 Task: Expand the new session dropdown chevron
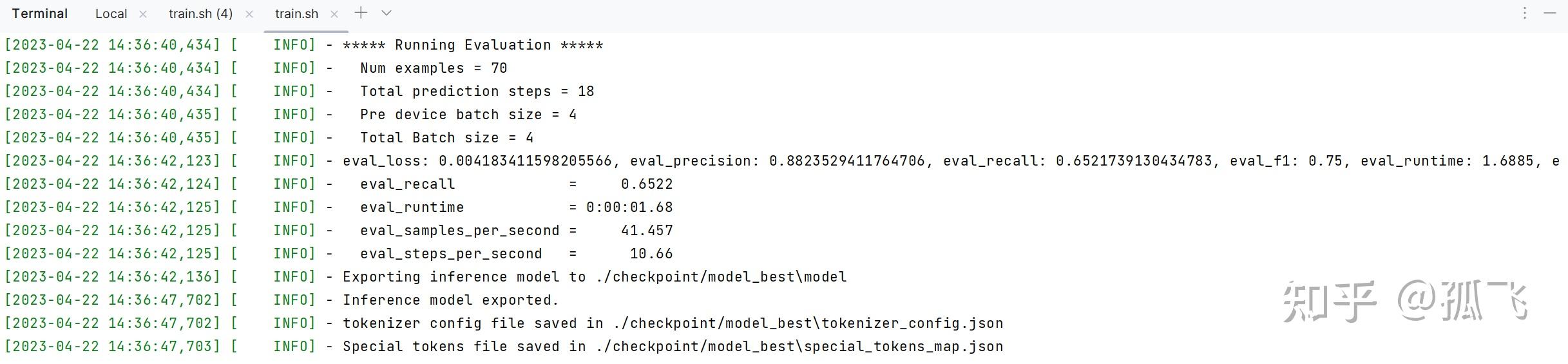pos(387,13)
